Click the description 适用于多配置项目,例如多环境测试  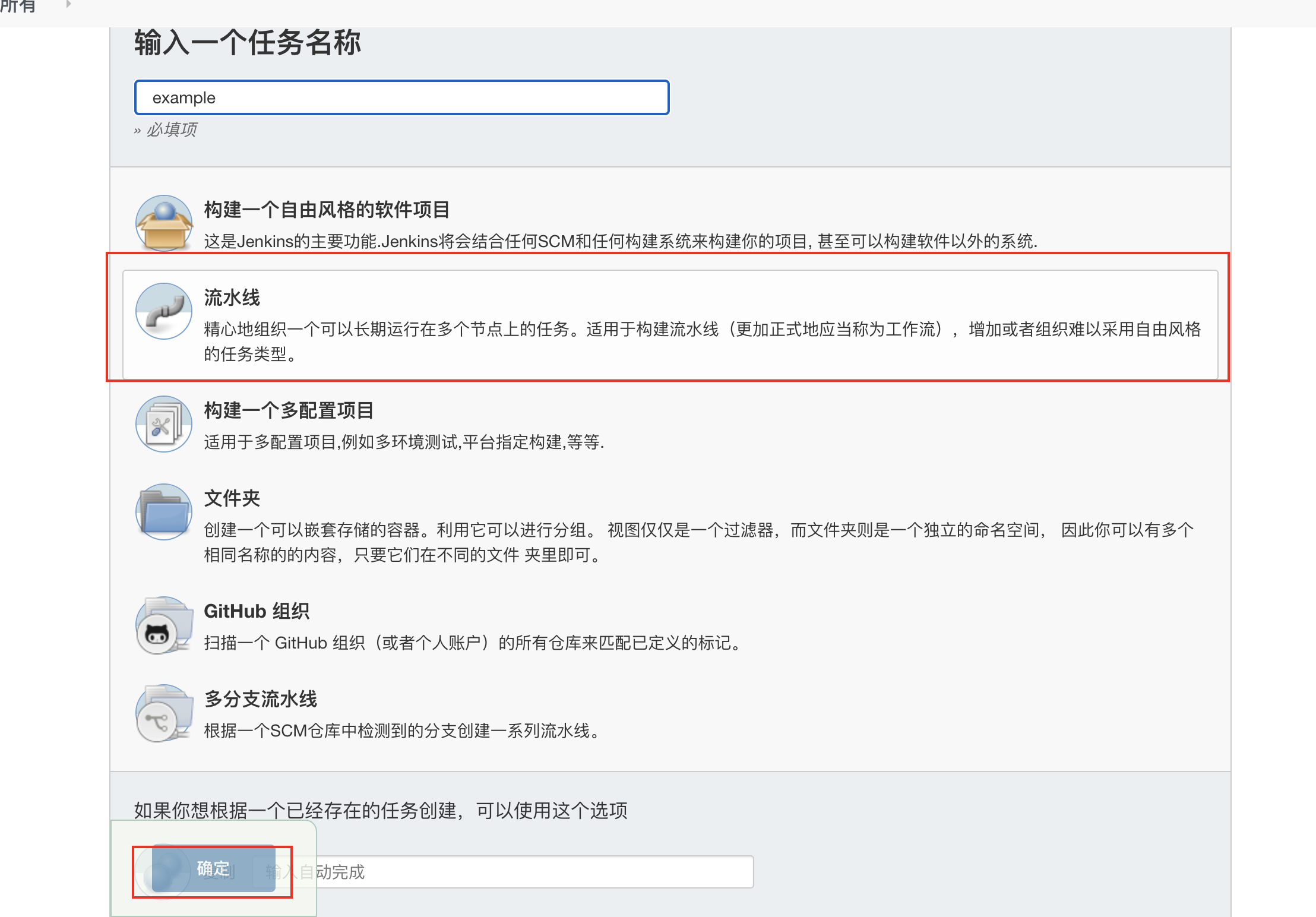pos(404,442)
